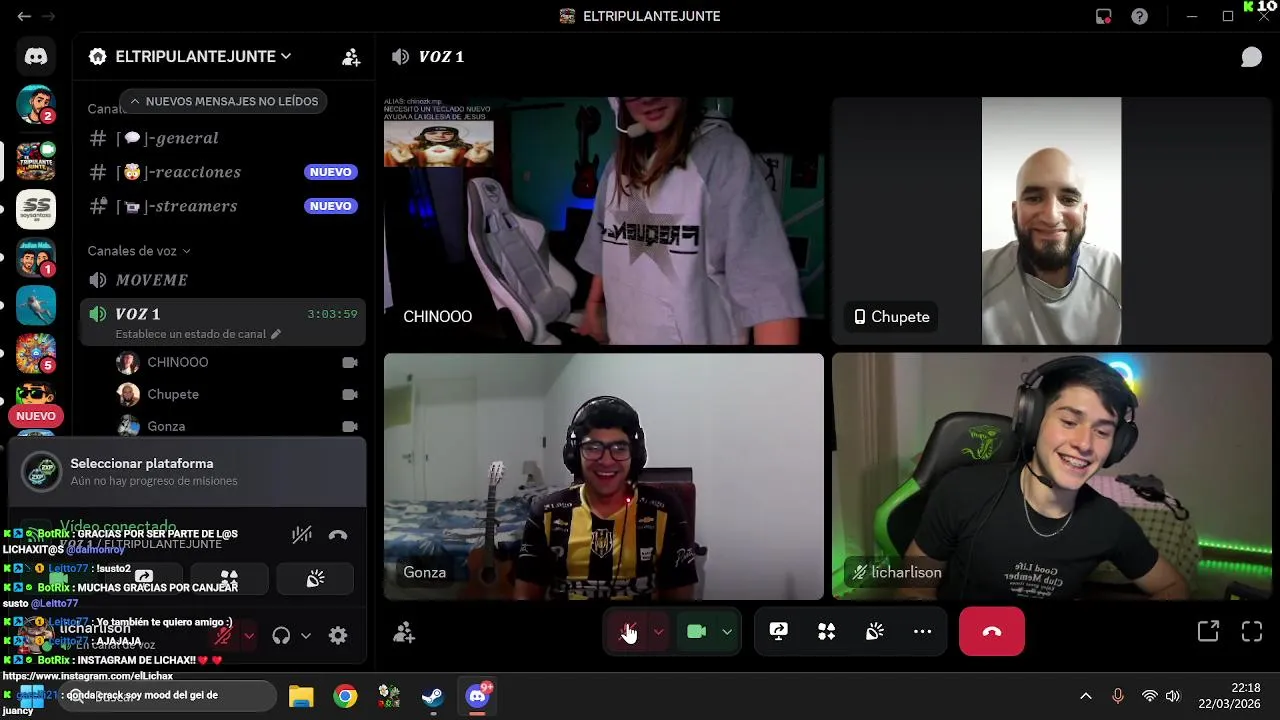The image size is (1280, 720).
Task: Open activities in the call controls
Action: coord(826,632)
